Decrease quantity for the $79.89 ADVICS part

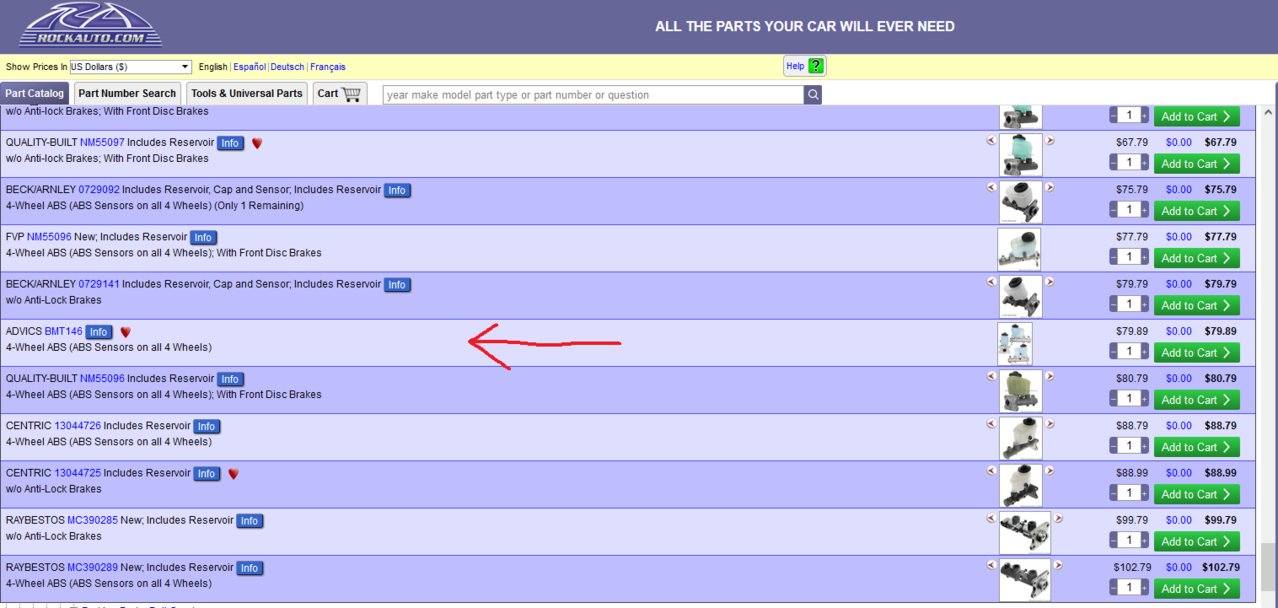(x=1114, y=352)
